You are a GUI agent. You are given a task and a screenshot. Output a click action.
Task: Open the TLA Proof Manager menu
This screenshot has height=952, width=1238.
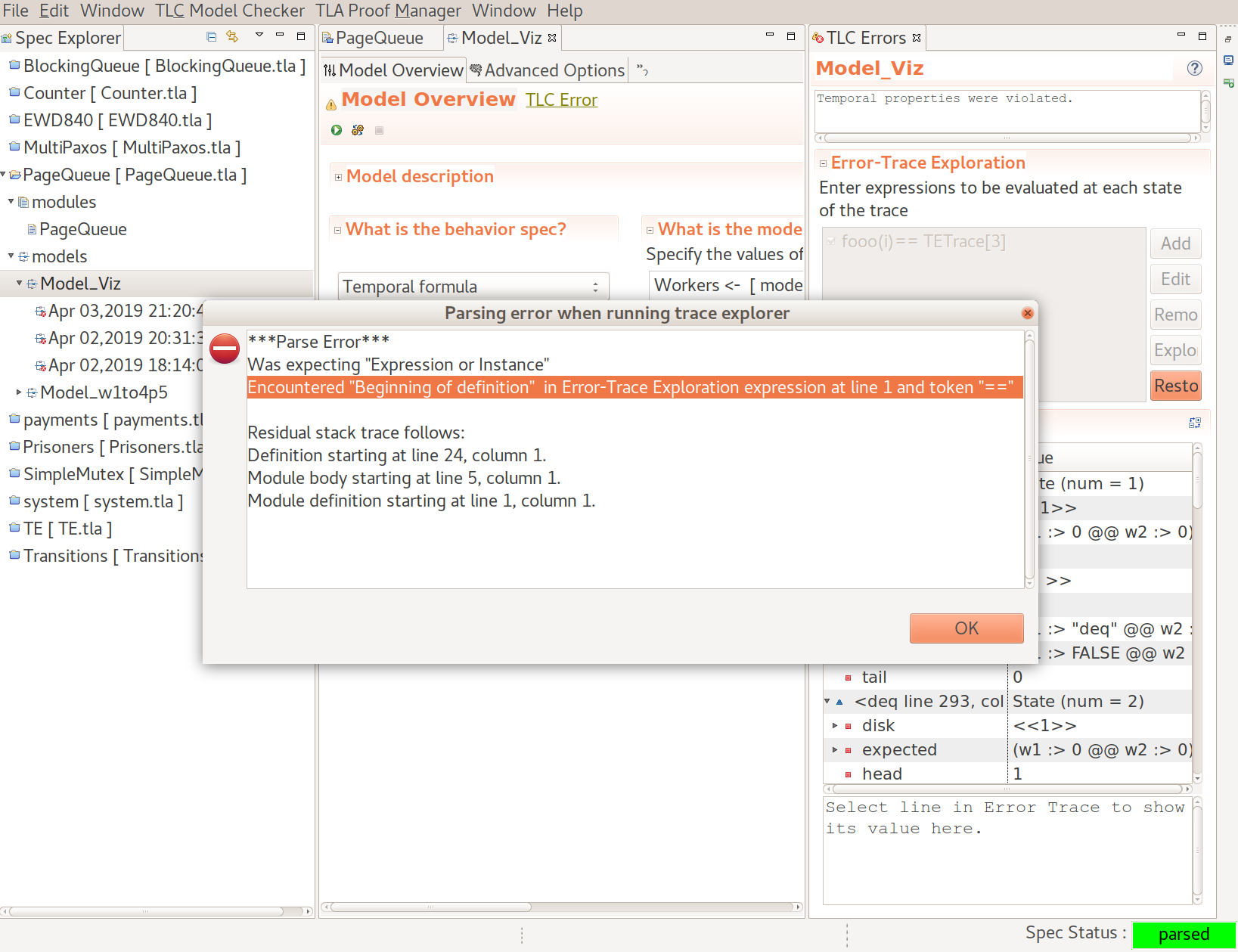point(387,11)
